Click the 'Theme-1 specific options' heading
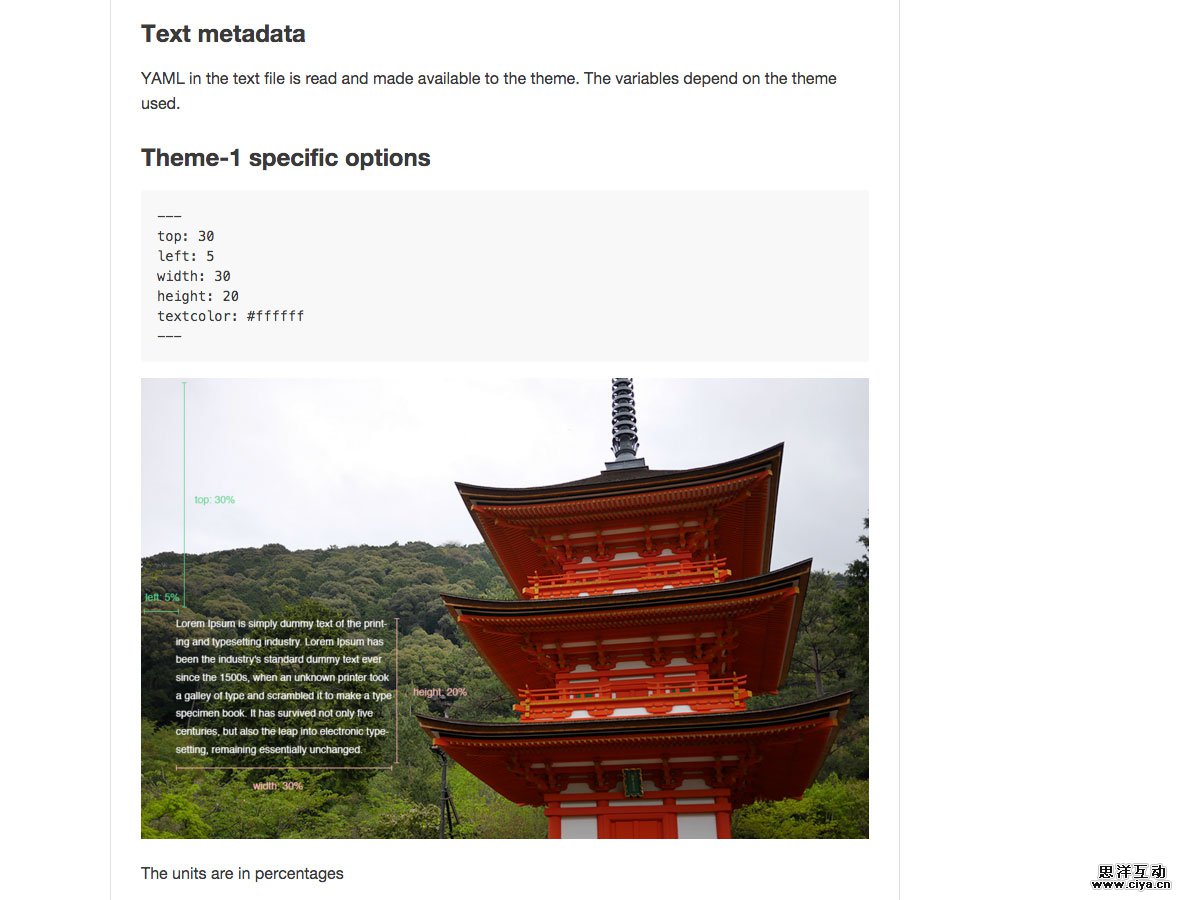Screen dimensions: 1200x900 [x=286, y=158]
